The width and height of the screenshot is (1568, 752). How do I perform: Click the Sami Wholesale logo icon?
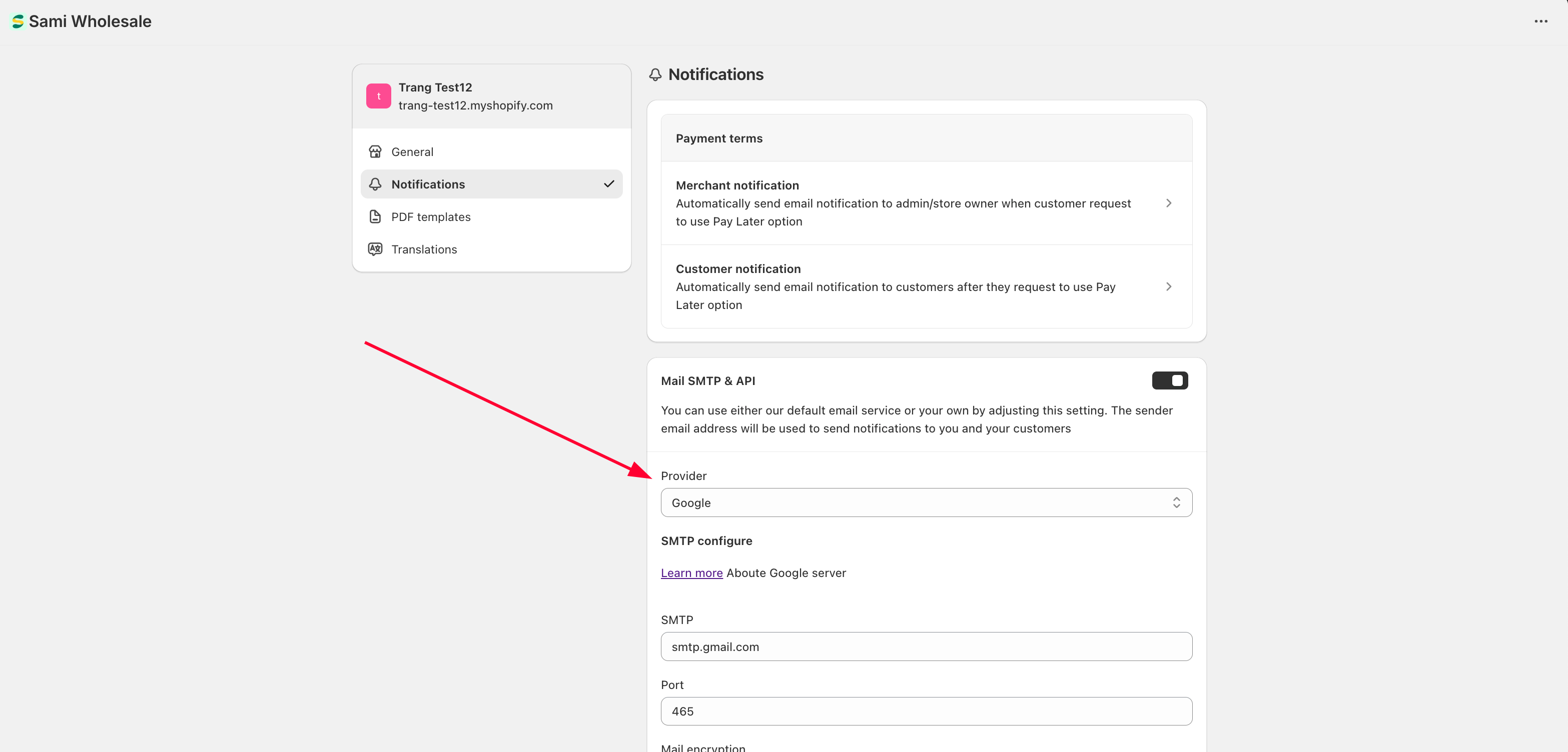[18, 21]
